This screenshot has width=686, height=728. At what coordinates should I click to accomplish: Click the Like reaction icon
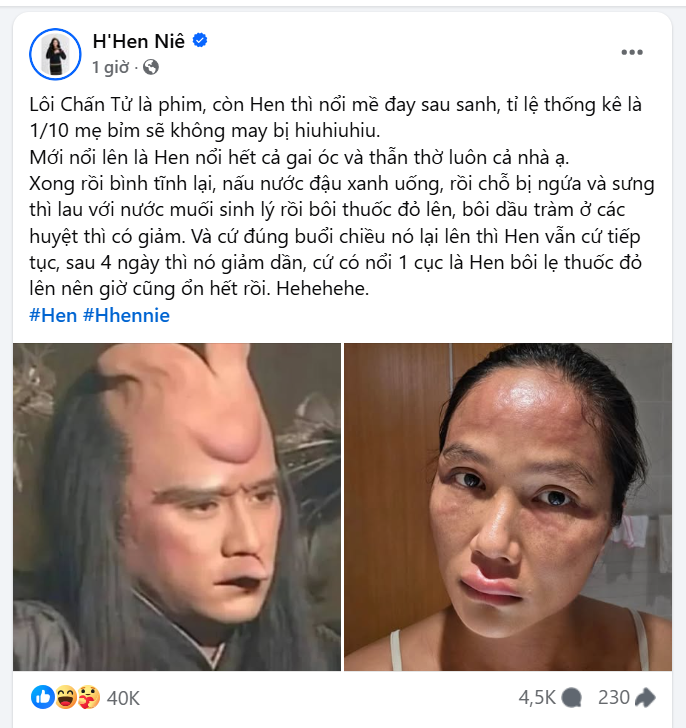[43, 697]
